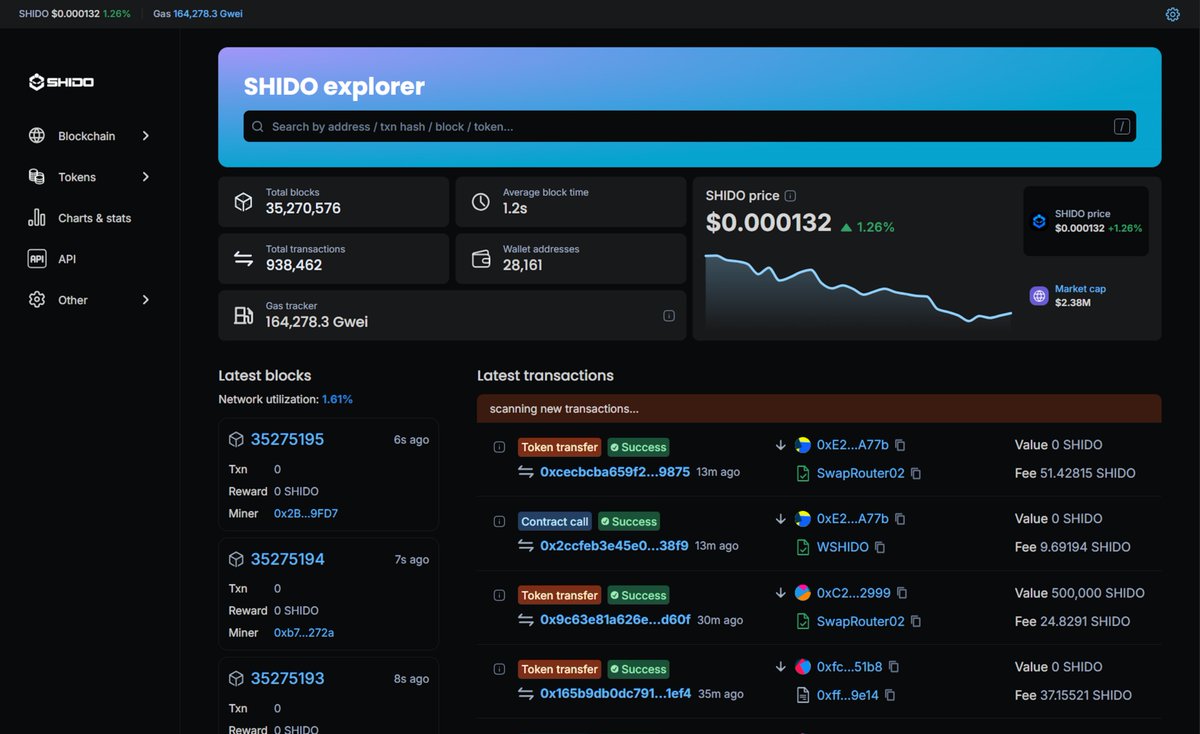Click the Tokens coins icon
This screenshot has height=734, width=1200.
click(x=37, y=176)
